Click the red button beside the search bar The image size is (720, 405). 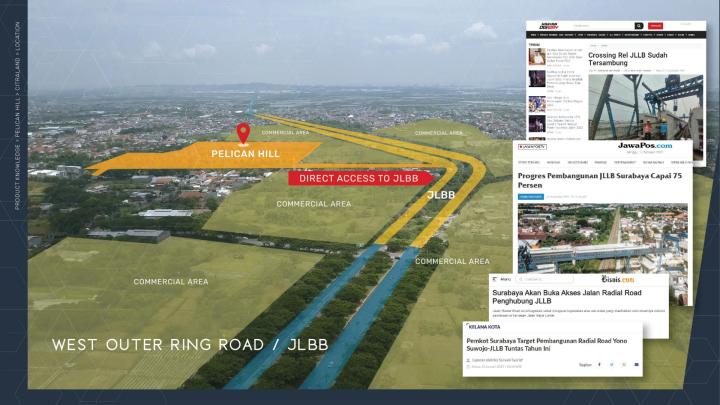(656, 26)
